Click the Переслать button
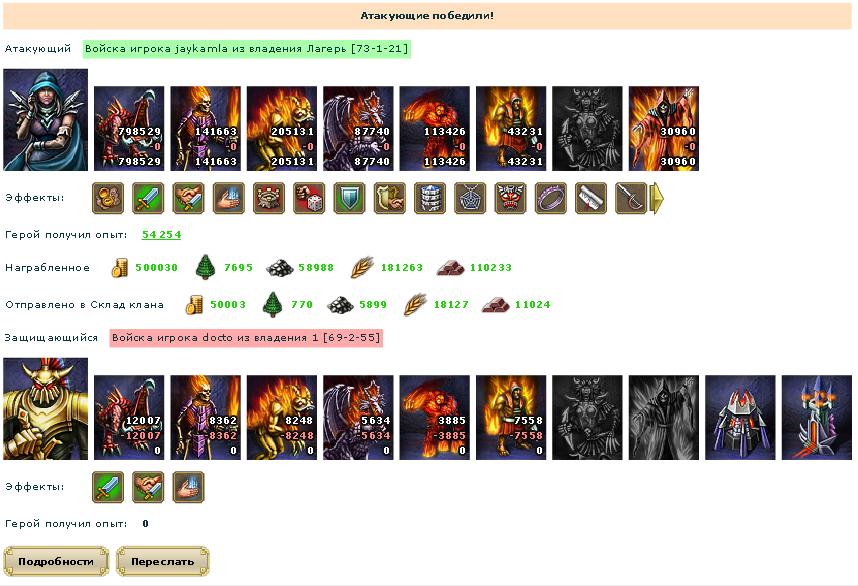 [163, 561]
